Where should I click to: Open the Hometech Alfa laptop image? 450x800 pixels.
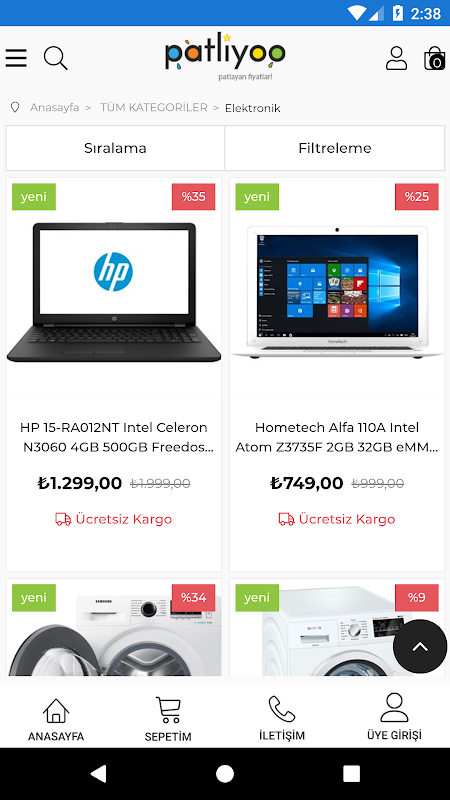click(x=337, y=292)
